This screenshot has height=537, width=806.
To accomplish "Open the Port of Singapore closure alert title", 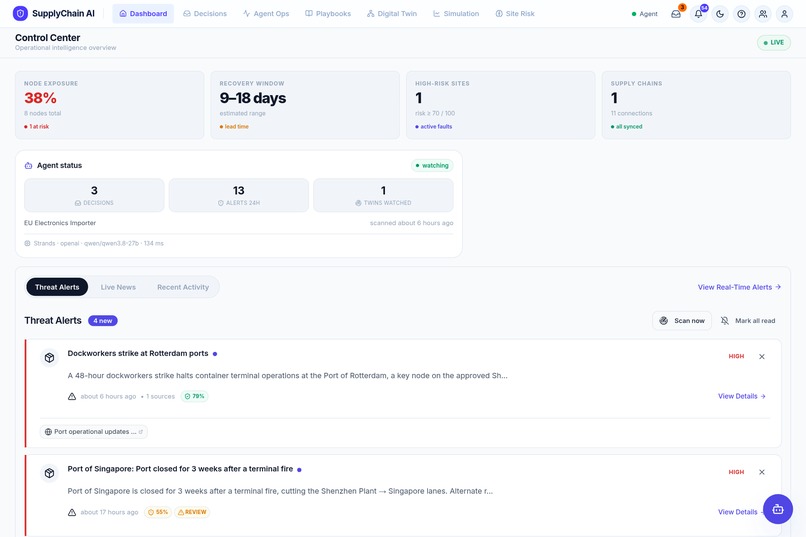I will pos(180,469).
